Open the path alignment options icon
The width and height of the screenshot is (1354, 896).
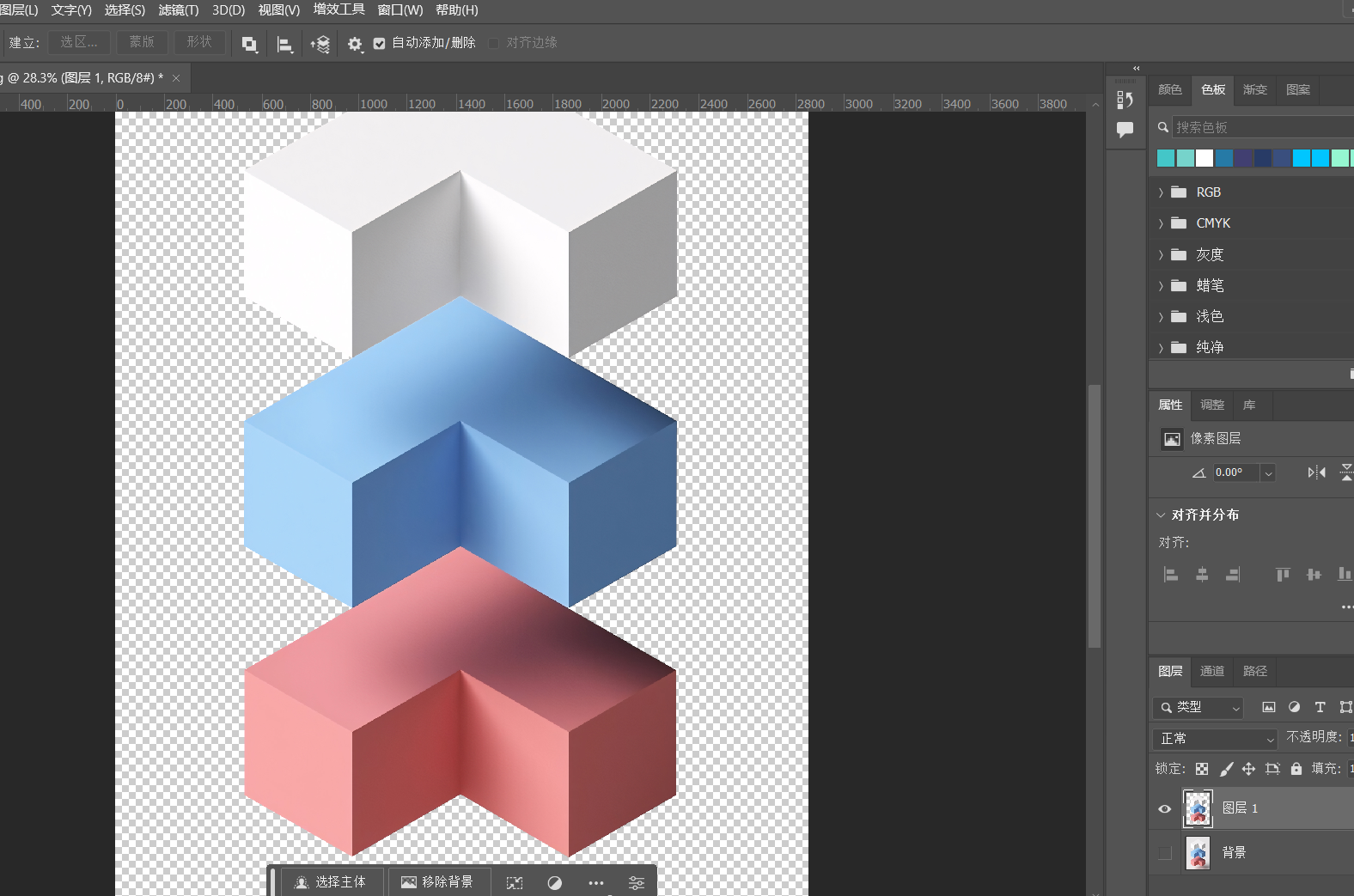pos(285,45)
